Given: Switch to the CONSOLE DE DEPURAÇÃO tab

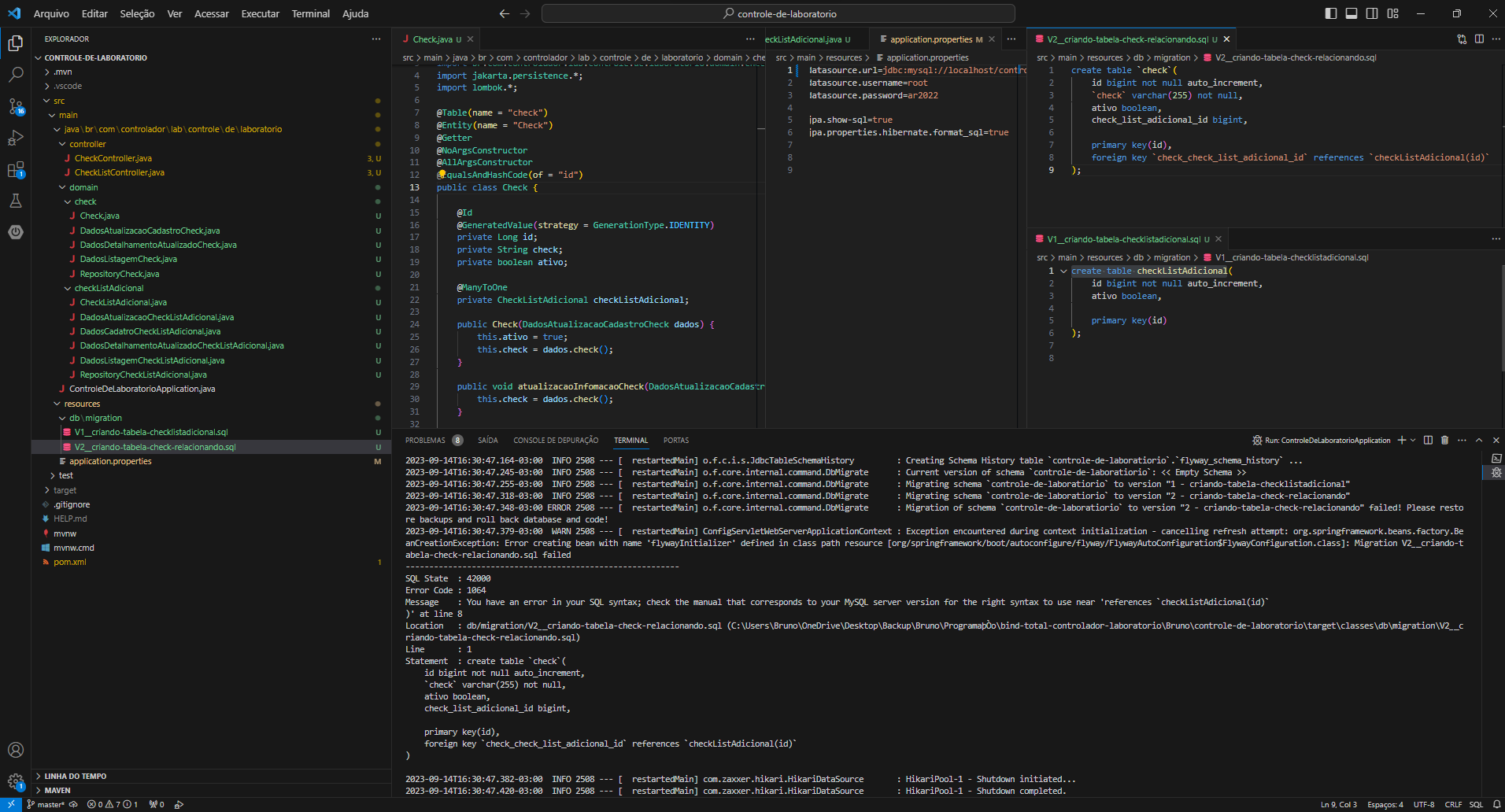Looking at the screenshot, I should click(x=556, y=440).
